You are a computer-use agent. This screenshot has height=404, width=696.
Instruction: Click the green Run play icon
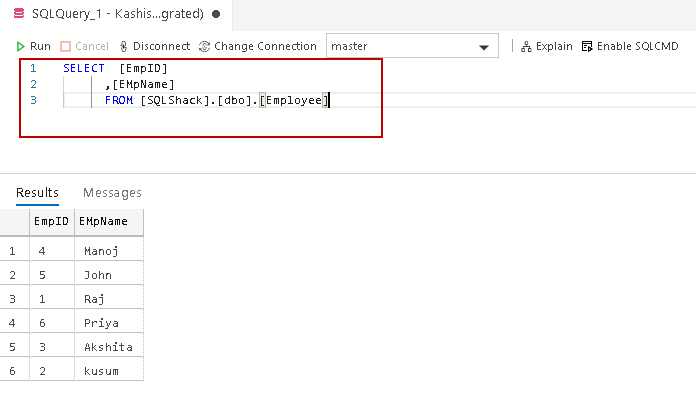(x=20, y=46)
